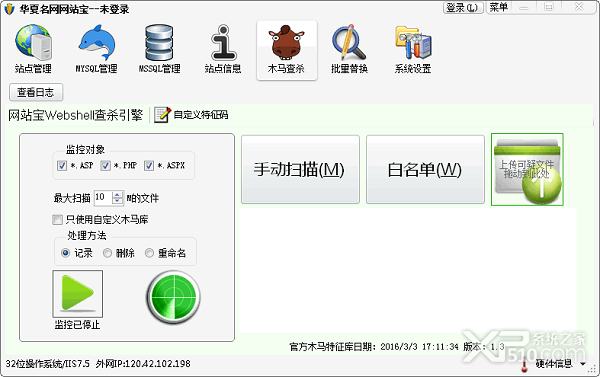Viewport: 600px width, 377px height.
Task: Enable 只使用自定义木马库 checkbox
Action: coord(57,220)
